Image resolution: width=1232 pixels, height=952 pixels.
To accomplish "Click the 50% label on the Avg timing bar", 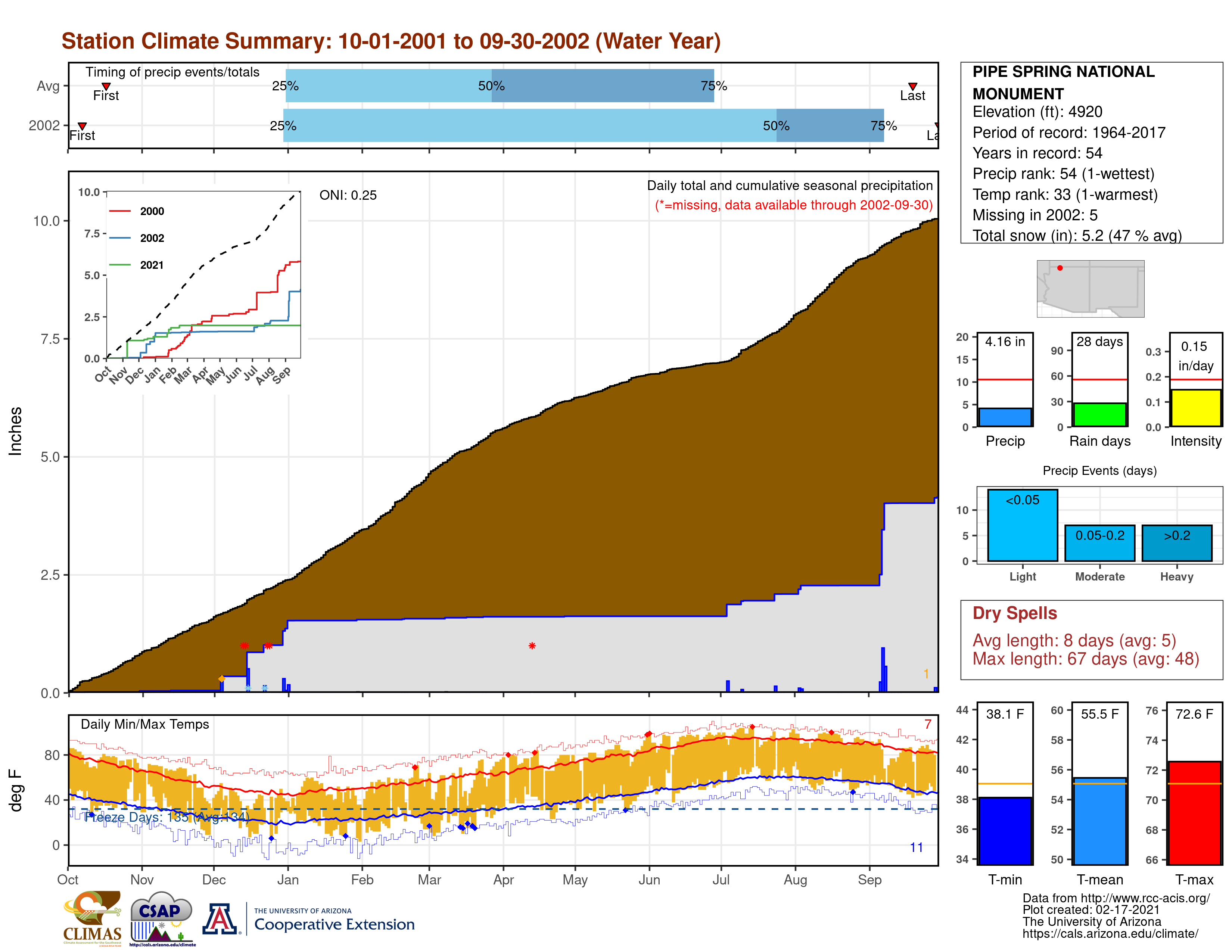I will pyautogui.click(x=491, y=86).
